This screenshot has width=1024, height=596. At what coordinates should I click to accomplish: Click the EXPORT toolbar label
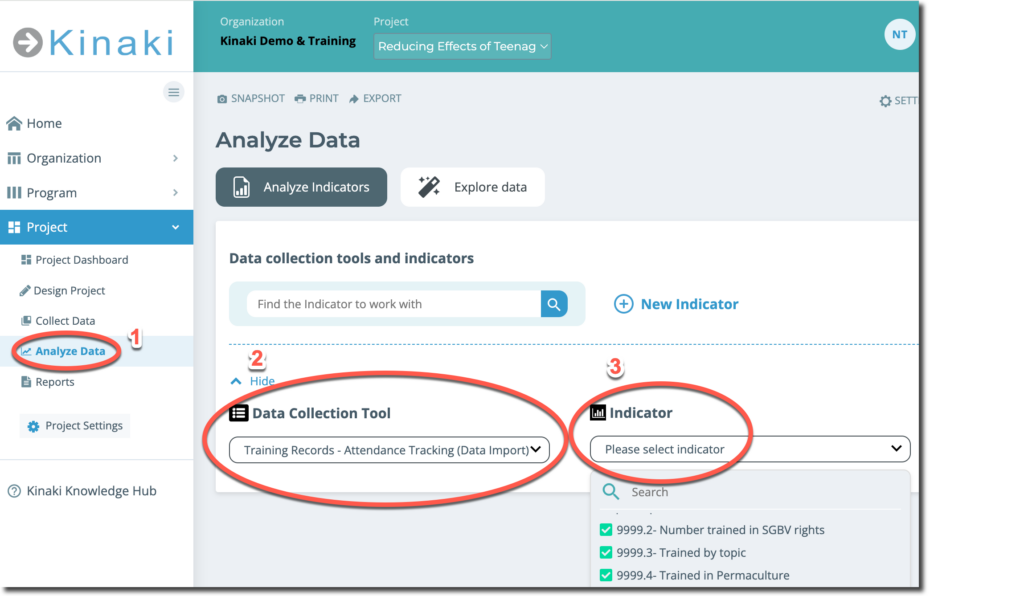pyautogui.click(x=382, y=99)
